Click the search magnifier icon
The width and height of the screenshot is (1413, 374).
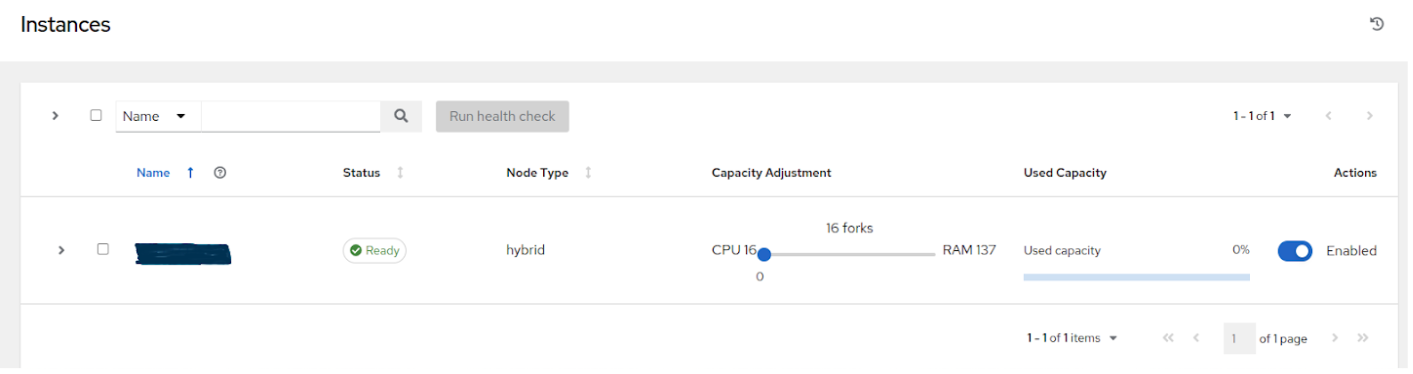coord(401,116)
